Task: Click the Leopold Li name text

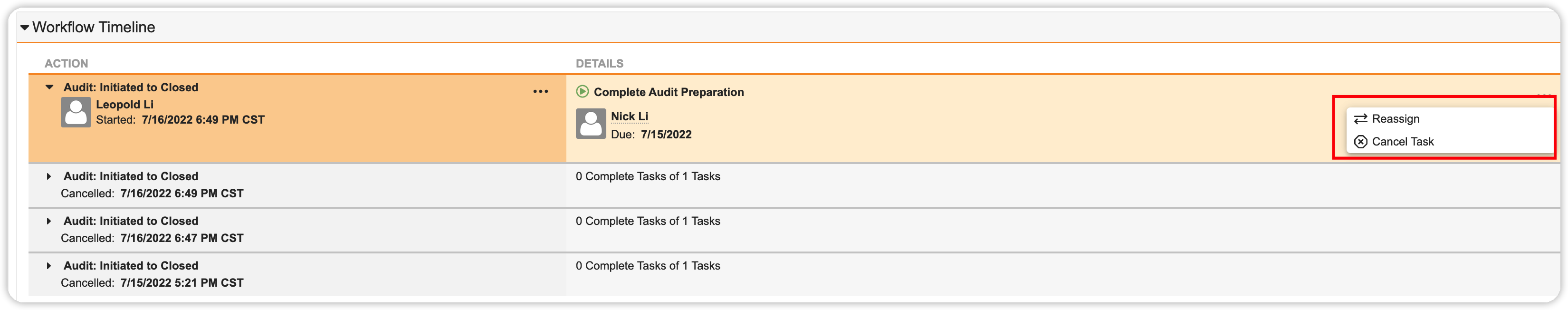Action: 125,105
